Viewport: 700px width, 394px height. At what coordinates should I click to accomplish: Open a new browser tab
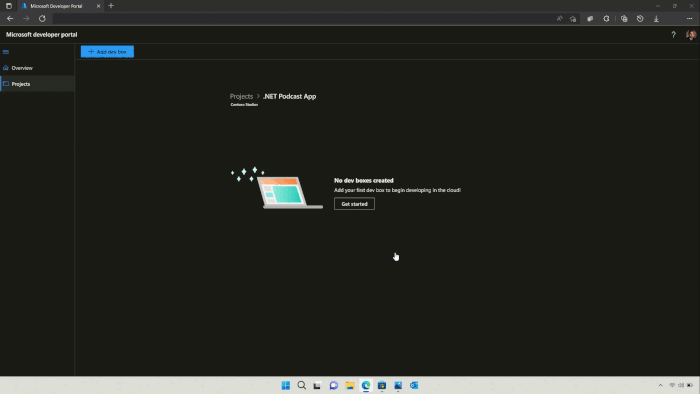click(x=111, y=6)
